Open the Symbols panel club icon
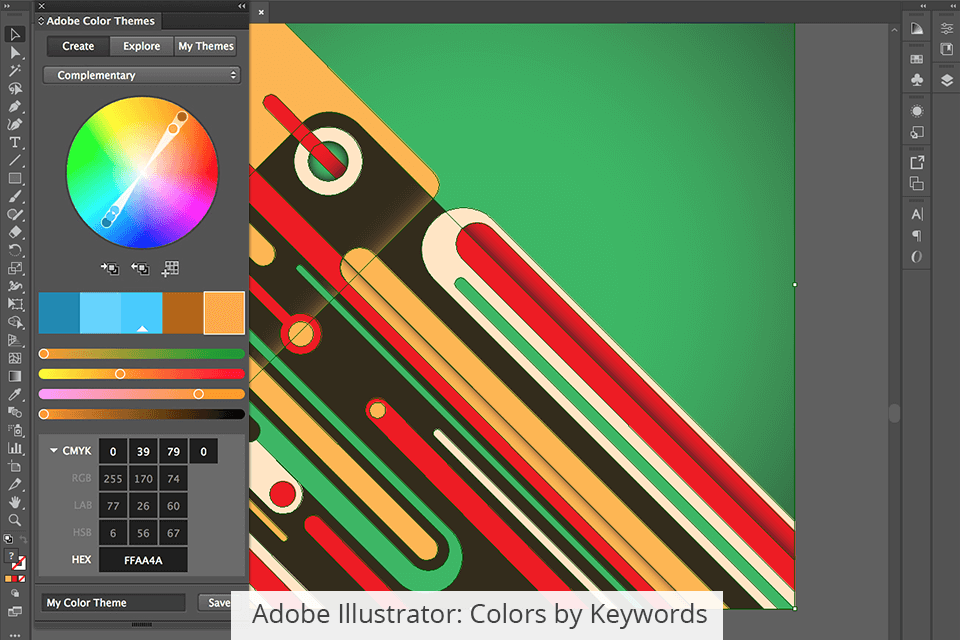 [x=917, y=80]
